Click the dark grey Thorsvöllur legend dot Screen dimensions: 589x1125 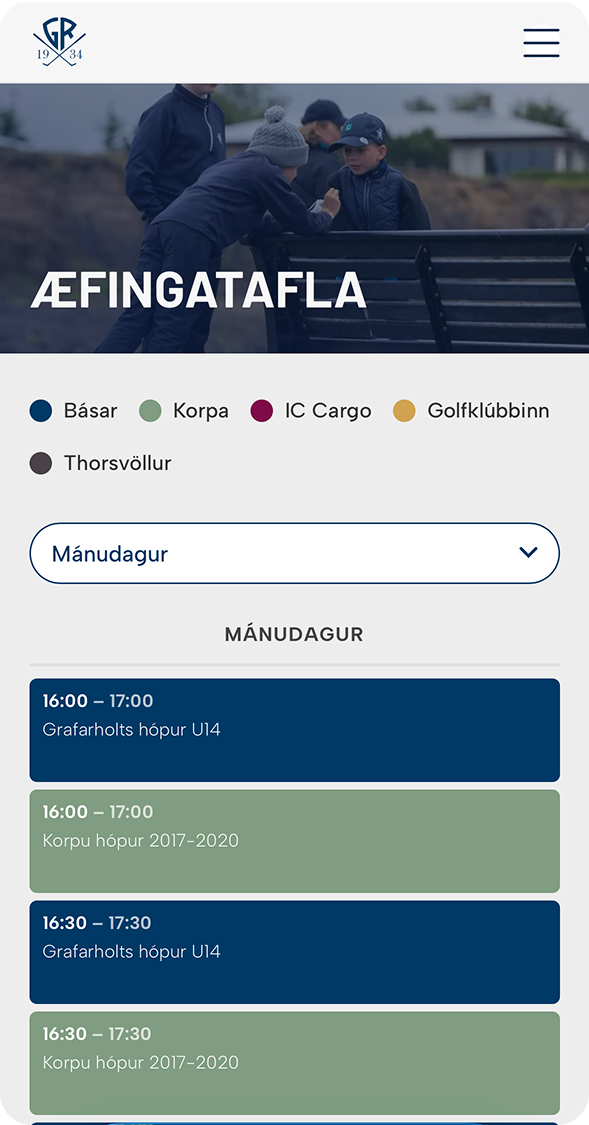(41, 463)
